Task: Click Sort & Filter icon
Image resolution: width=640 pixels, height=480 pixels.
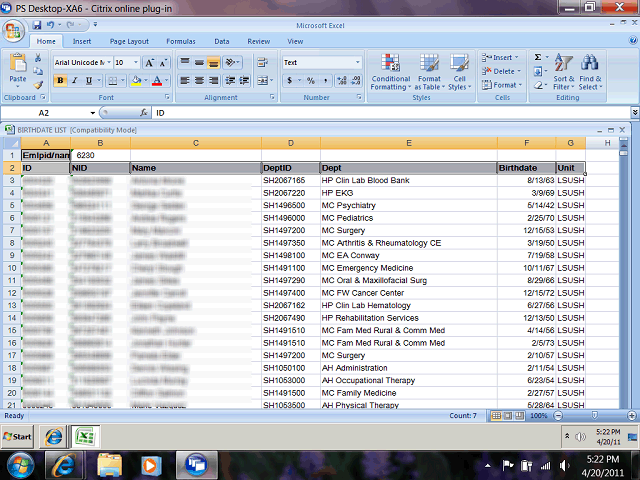Action: (x=564, y=72)
